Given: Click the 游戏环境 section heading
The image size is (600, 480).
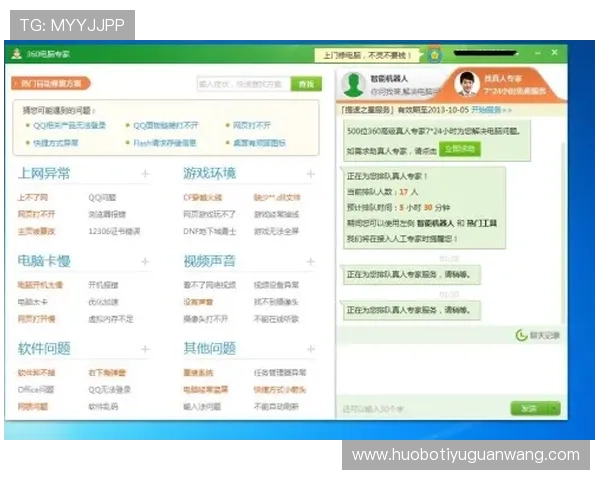Looking at the screenshot, I should click(210, 173).
